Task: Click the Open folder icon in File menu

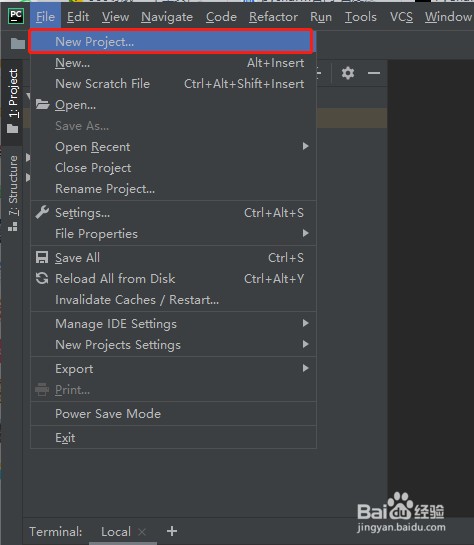Action: pos(42,104)
